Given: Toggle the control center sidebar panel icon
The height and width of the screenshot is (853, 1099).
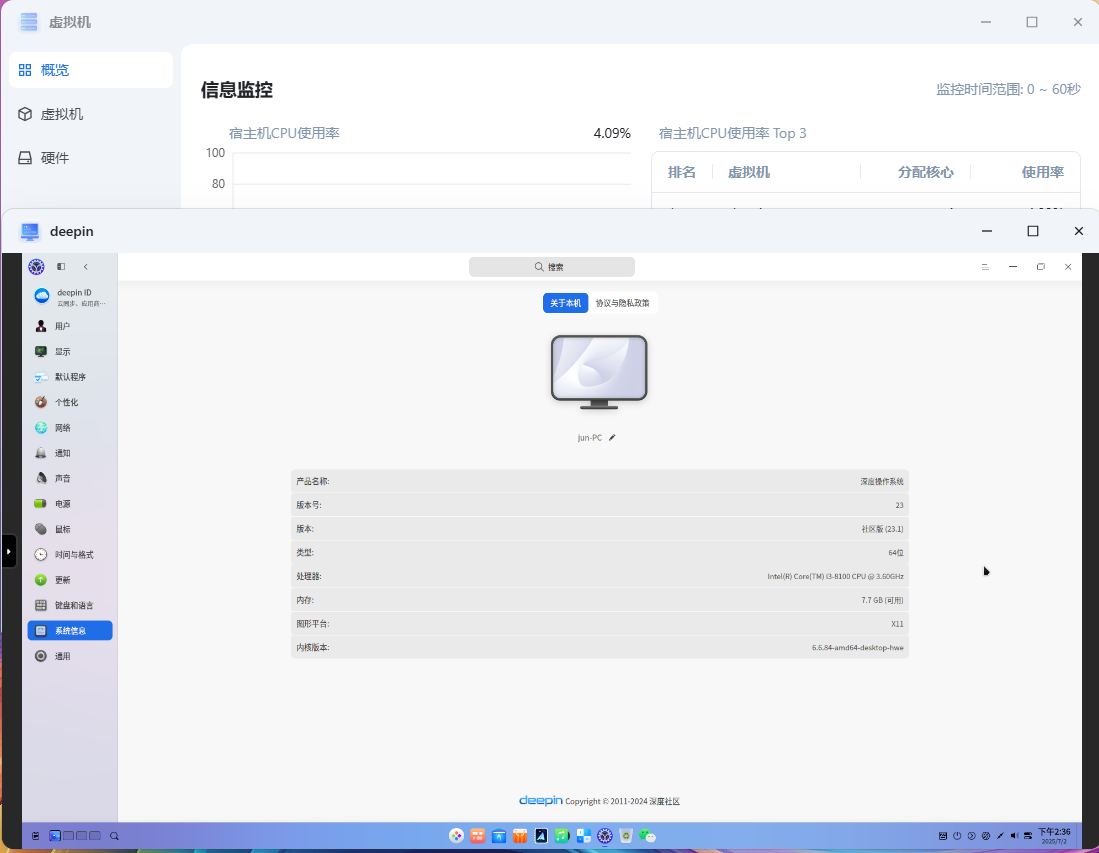Looking at the screenshot, I should [x=61, y=267].
